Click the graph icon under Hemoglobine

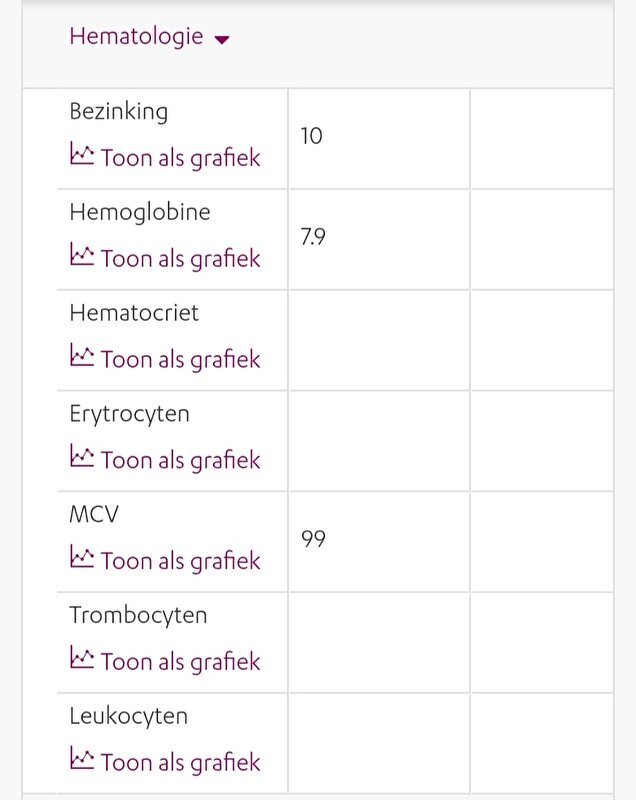click(82, 254)
